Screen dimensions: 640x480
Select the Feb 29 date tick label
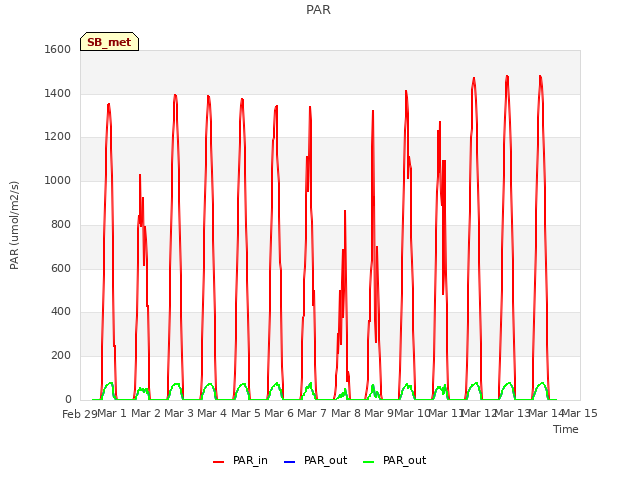point(80,414)
